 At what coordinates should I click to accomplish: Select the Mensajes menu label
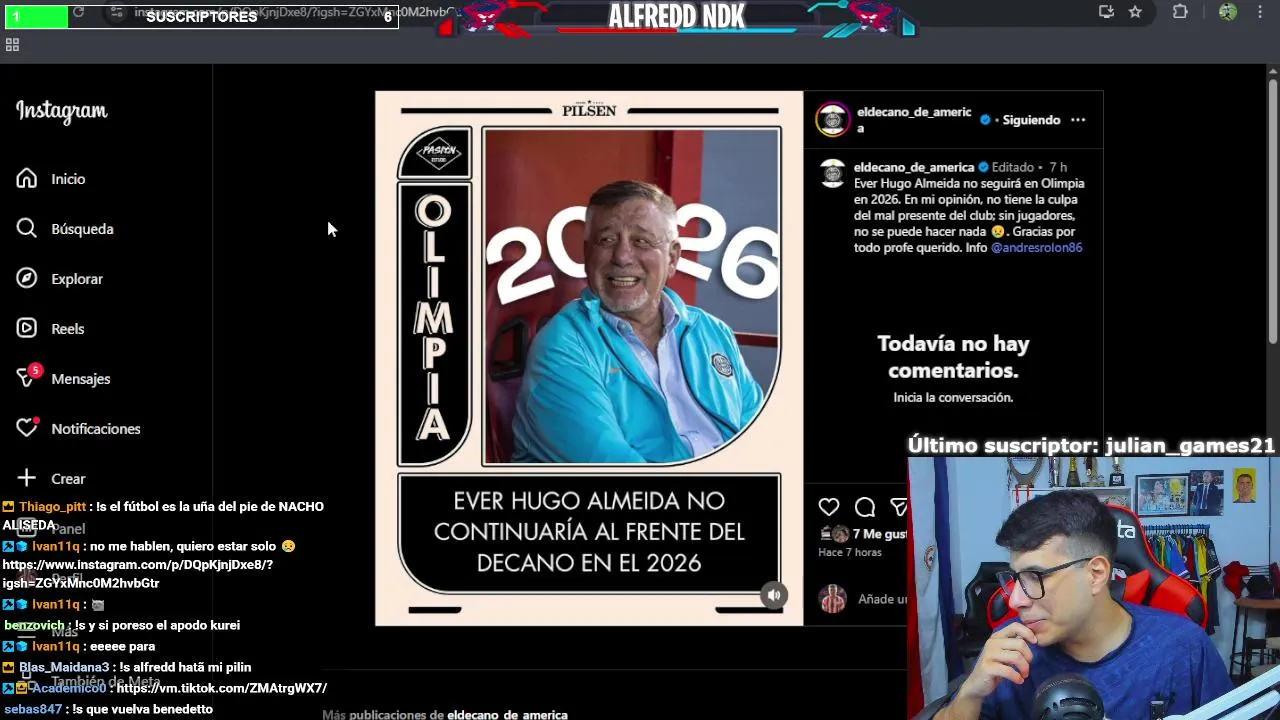(81, 379)
